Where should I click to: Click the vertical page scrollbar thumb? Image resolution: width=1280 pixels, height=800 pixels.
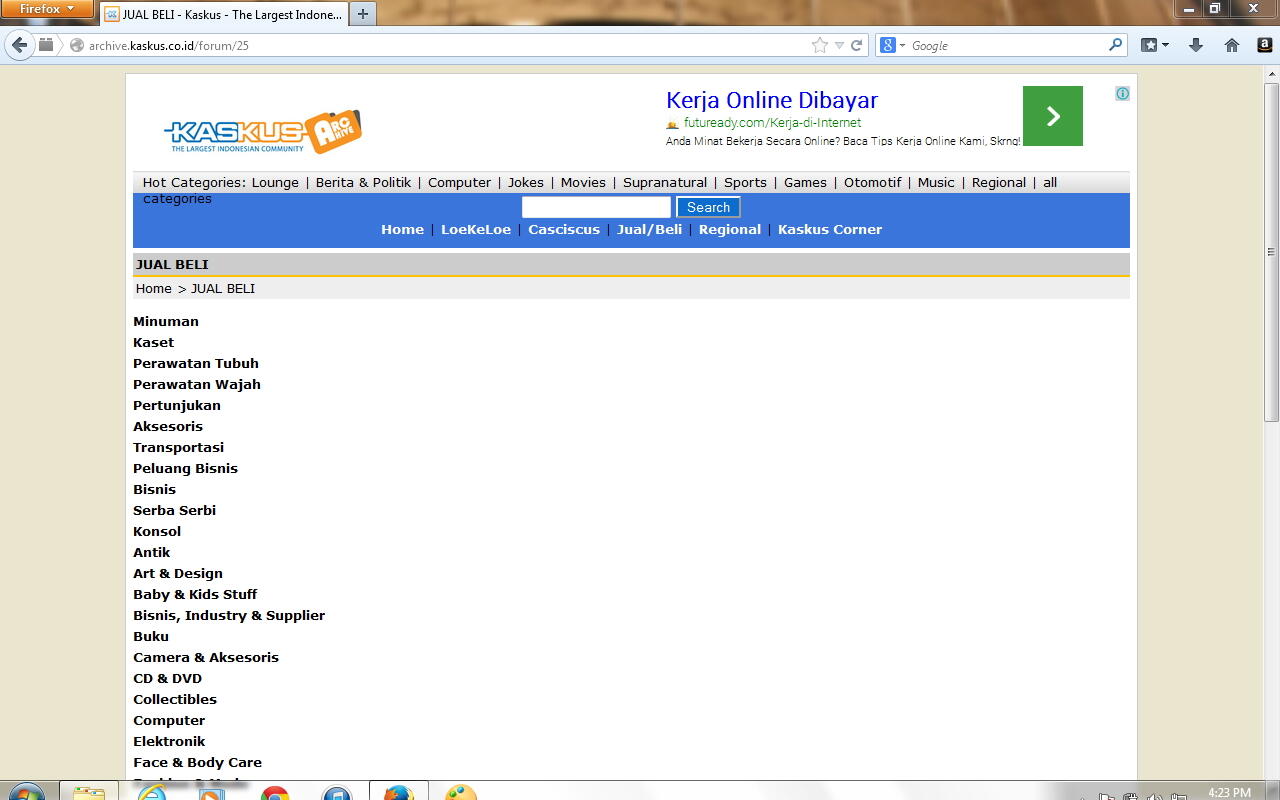pyautogui.click(x=1271, y=251)
